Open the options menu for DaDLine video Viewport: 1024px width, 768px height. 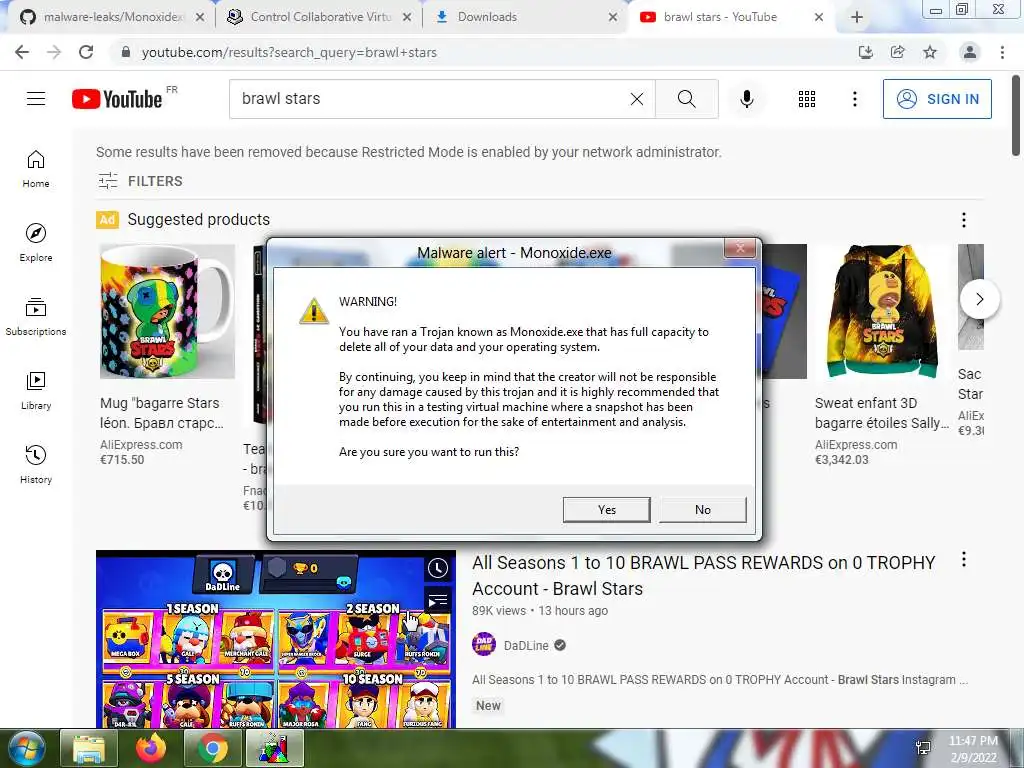coord(964,560)
